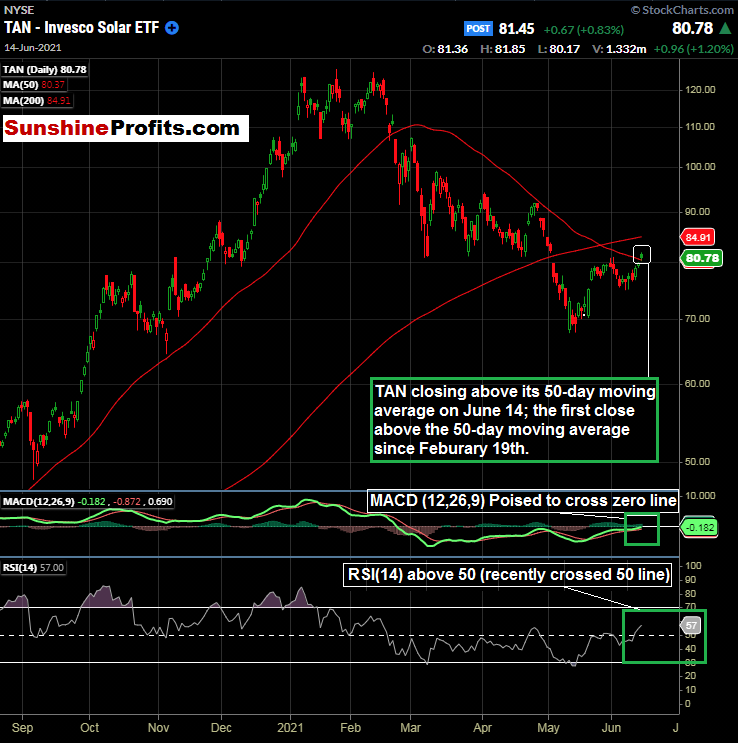Screen dimensions: 738x743
Task: Click the Feb label on time axis
Action: tap(350, 727)
